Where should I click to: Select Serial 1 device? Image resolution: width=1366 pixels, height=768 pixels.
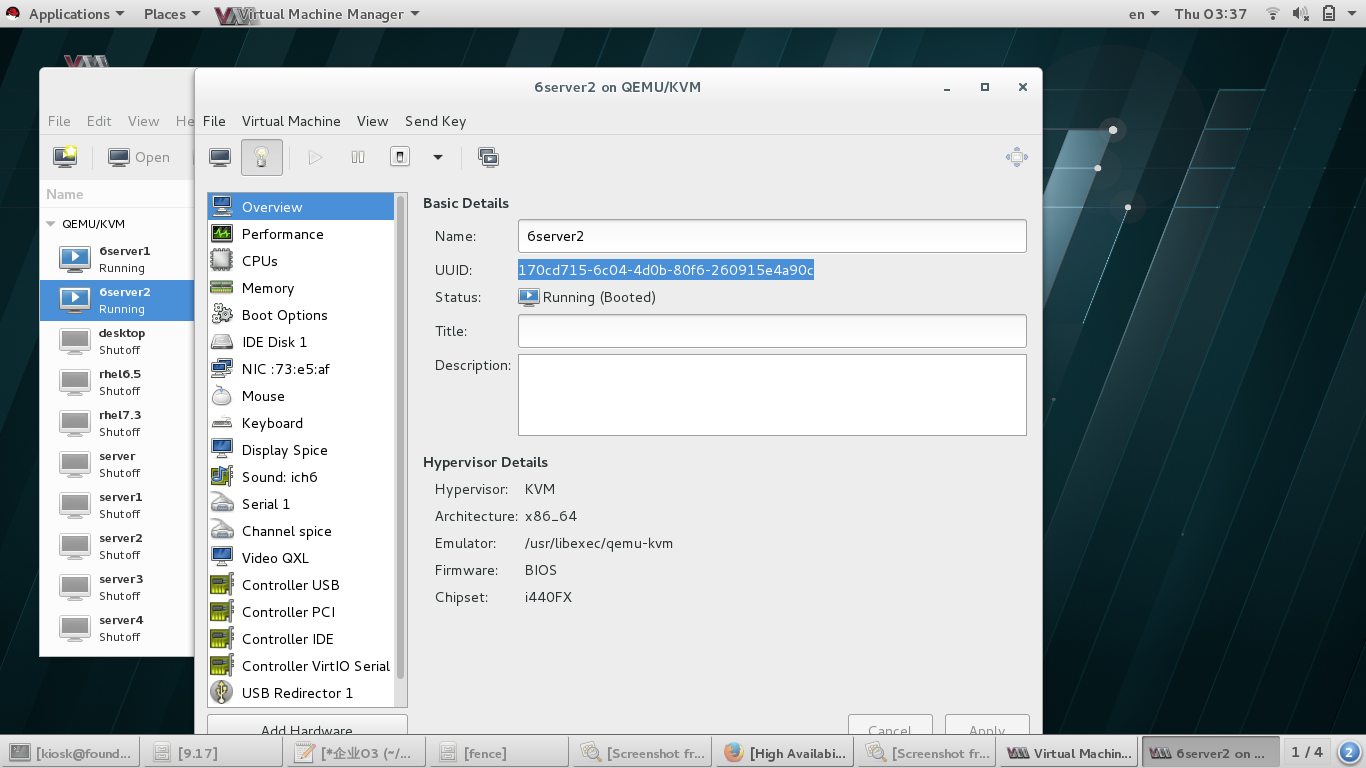click(x=301, y=504)
